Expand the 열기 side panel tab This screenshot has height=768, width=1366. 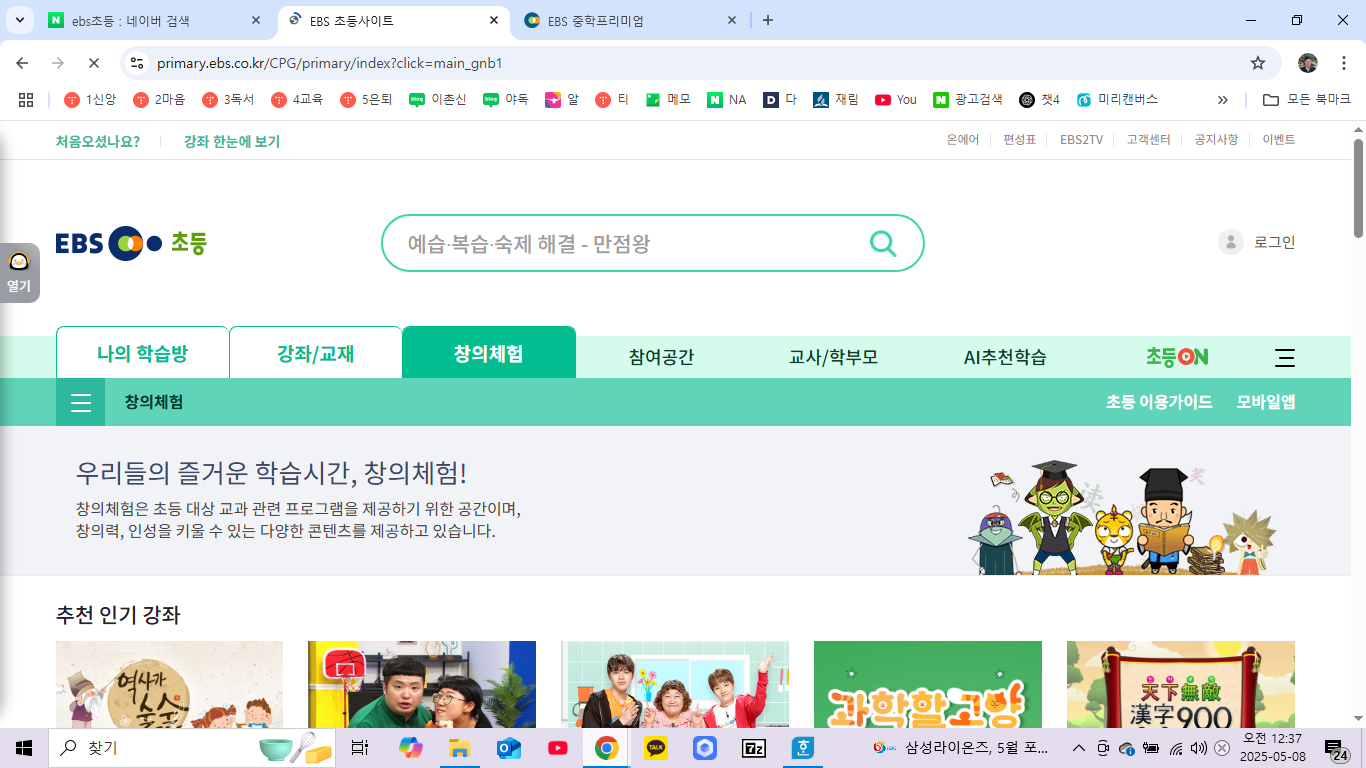(x=17, y=272)
